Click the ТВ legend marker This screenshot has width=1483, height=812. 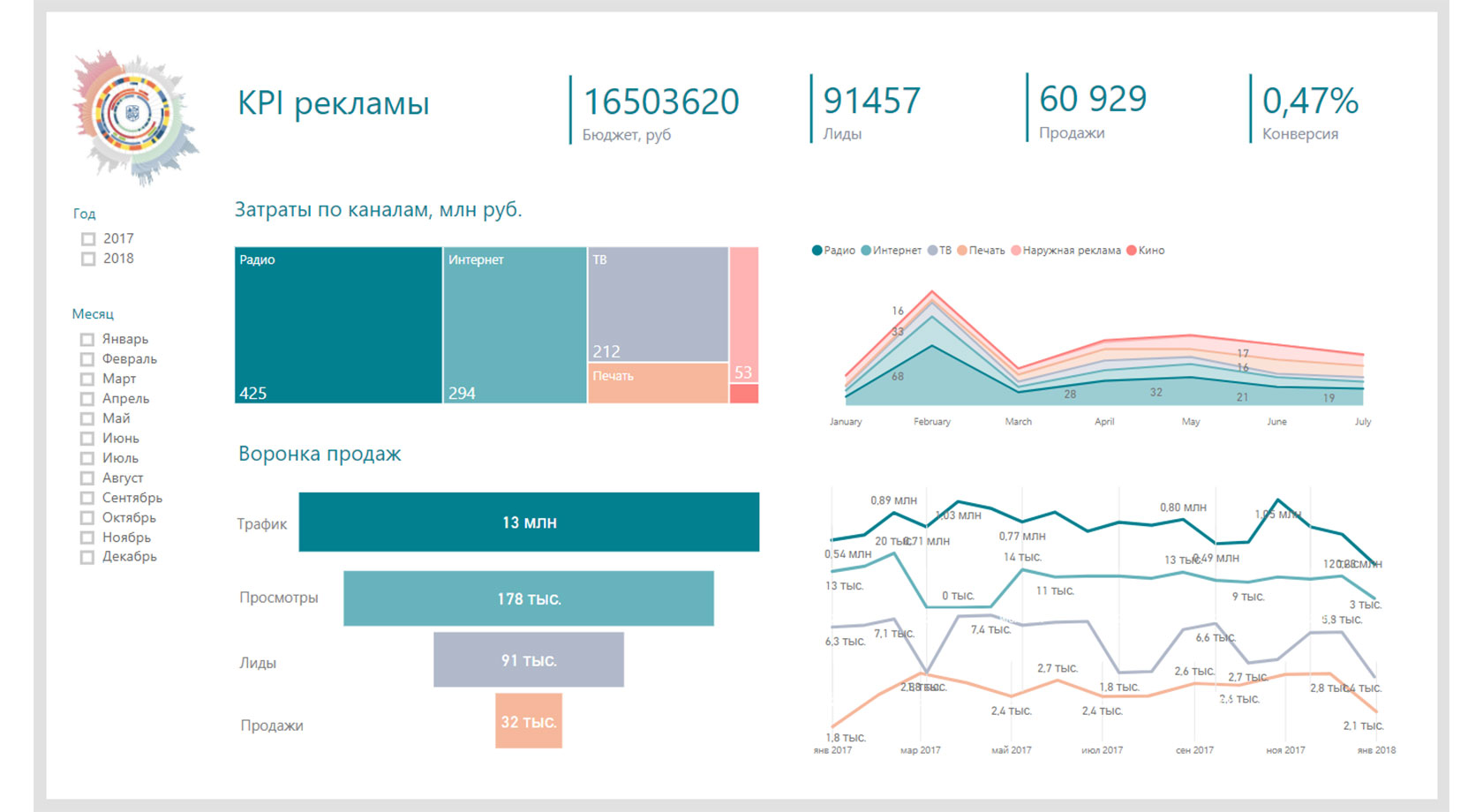tap(932, 251)
